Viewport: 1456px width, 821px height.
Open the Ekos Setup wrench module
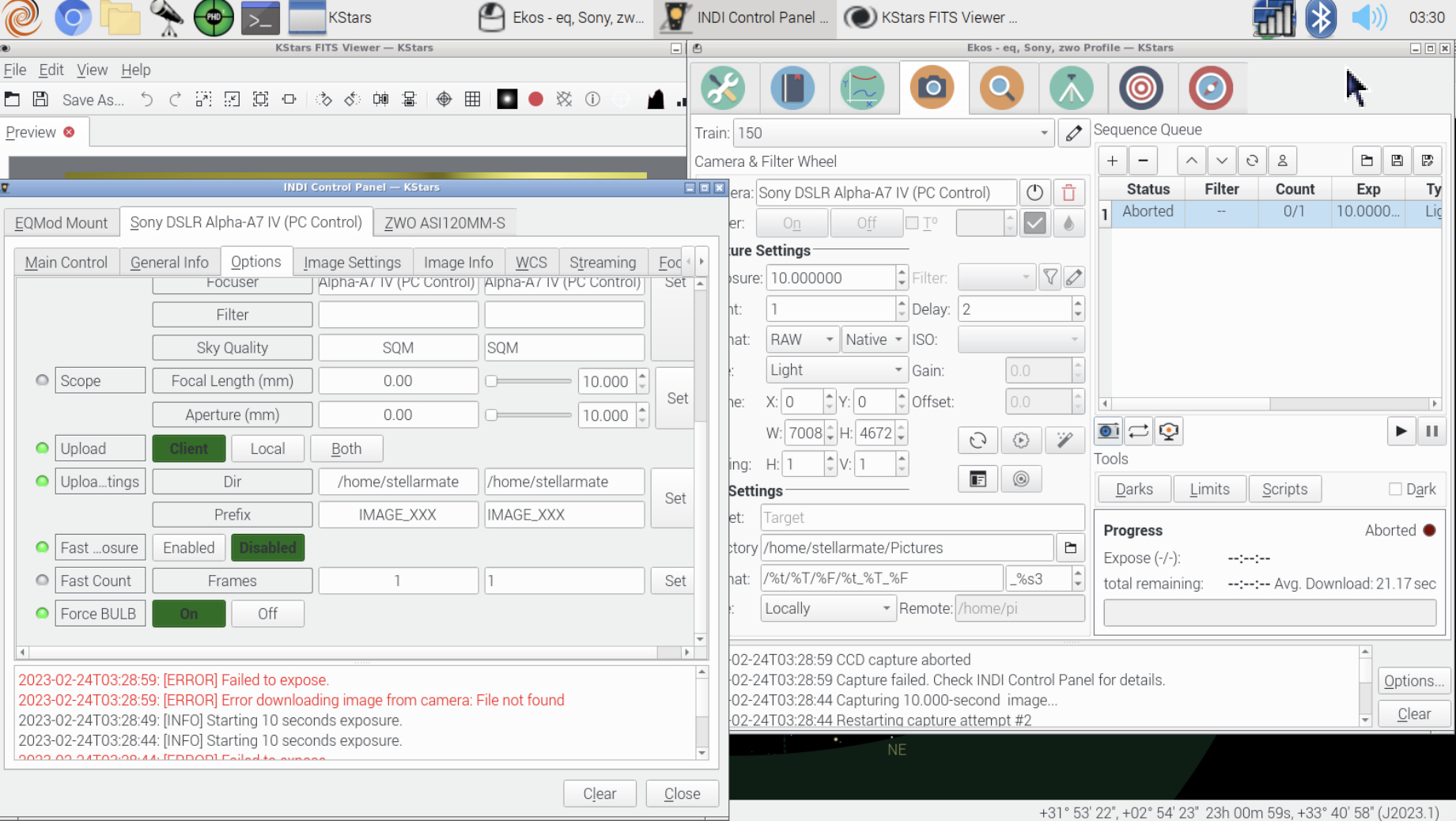(723, 88)
